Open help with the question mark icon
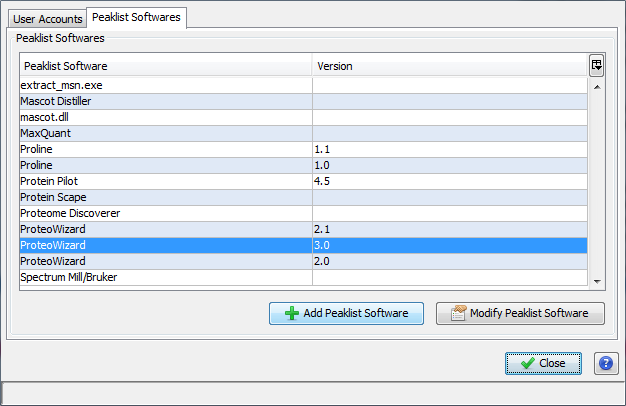 click(606, 363)
